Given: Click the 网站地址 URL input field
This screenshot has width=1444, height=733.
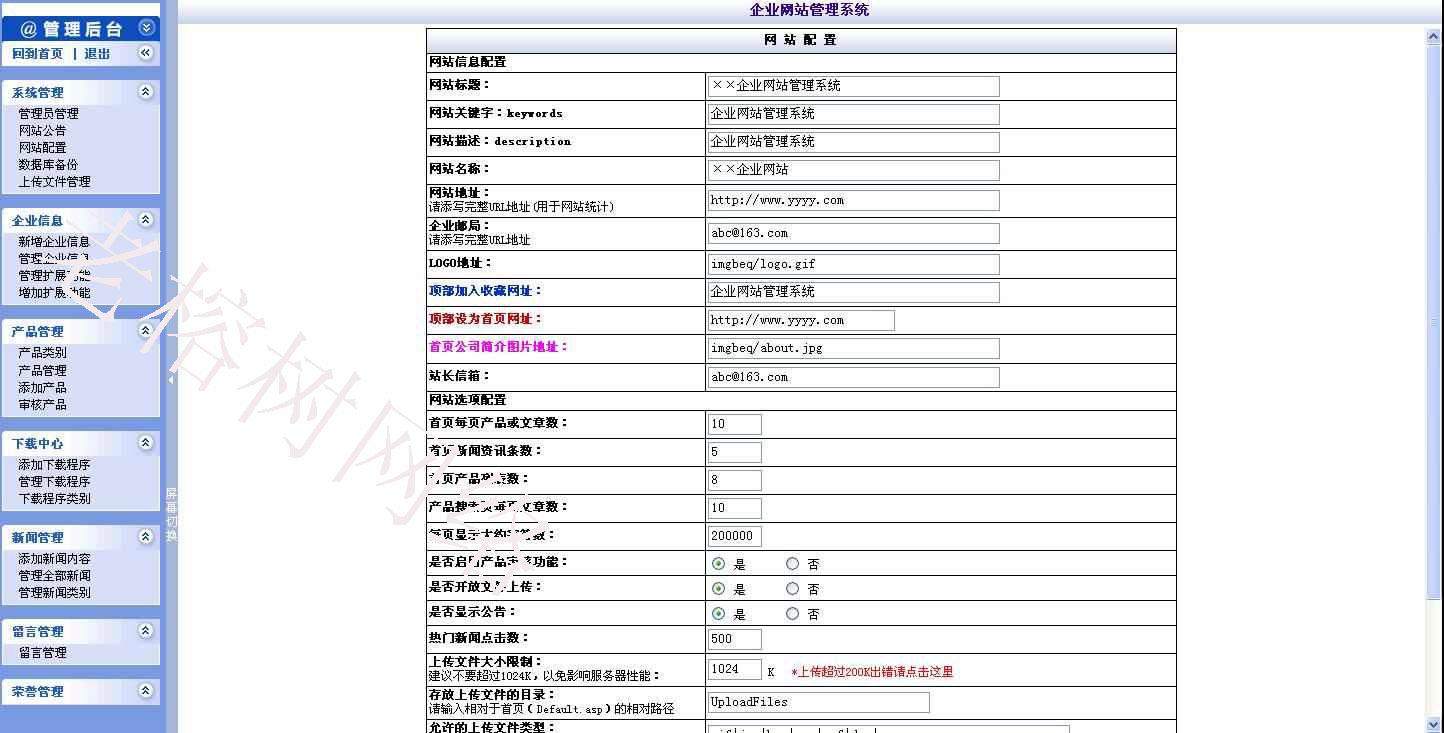Looking at the screenshot, I should coord(854,200).
